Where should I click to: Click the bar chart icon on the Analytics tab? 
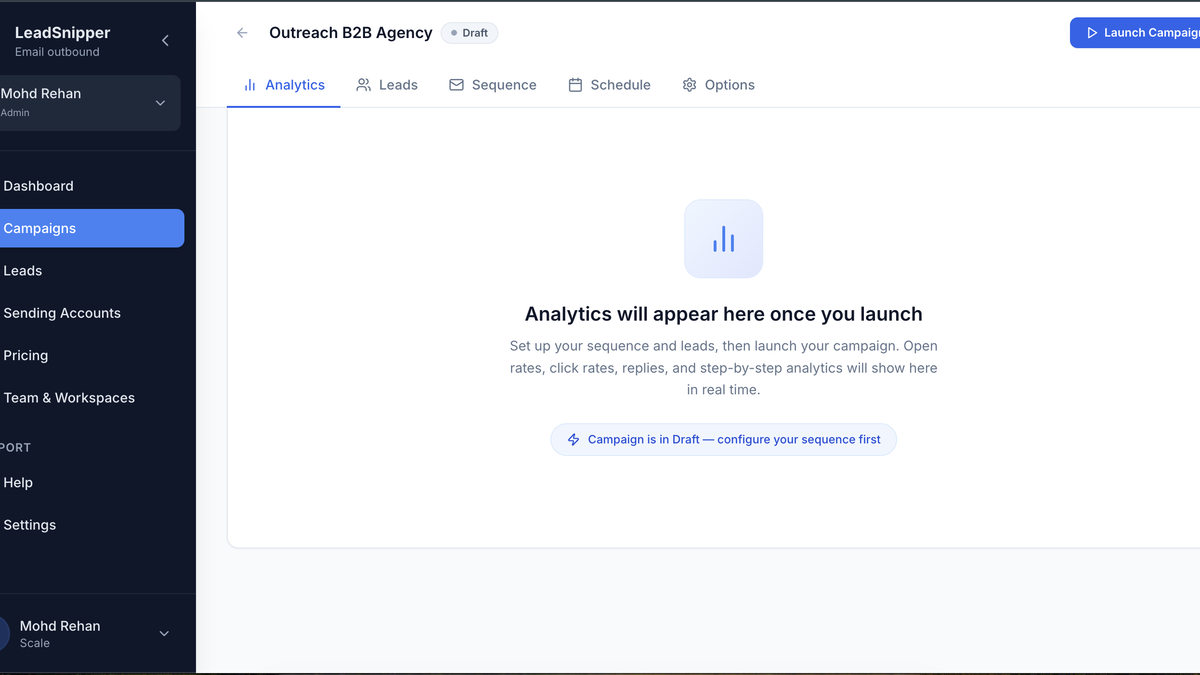pos(250,85)
